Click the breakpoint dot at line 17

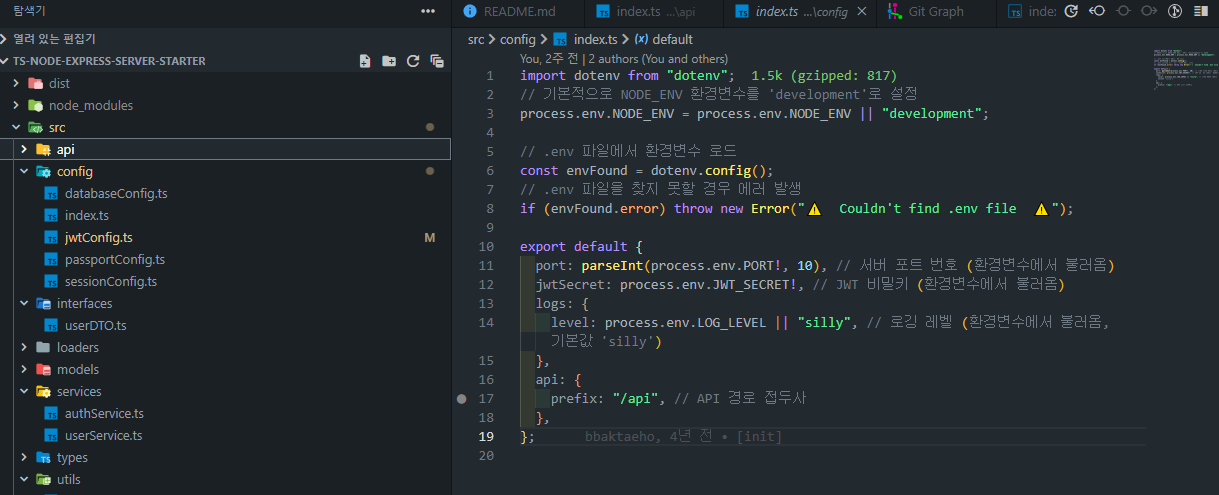click(x=461, y=398)
